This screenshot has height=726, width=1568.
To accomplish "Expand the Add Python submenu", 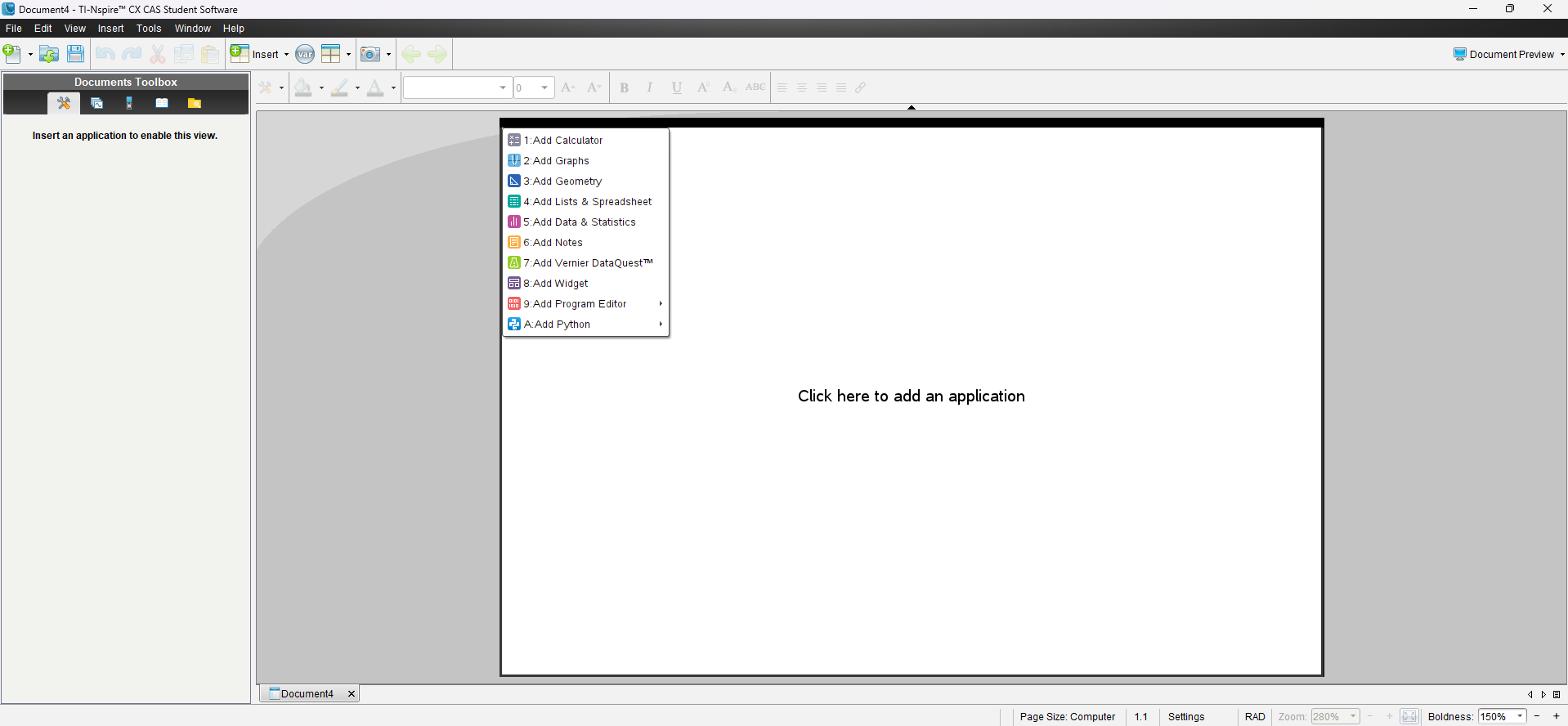I will tap(585, 325).
